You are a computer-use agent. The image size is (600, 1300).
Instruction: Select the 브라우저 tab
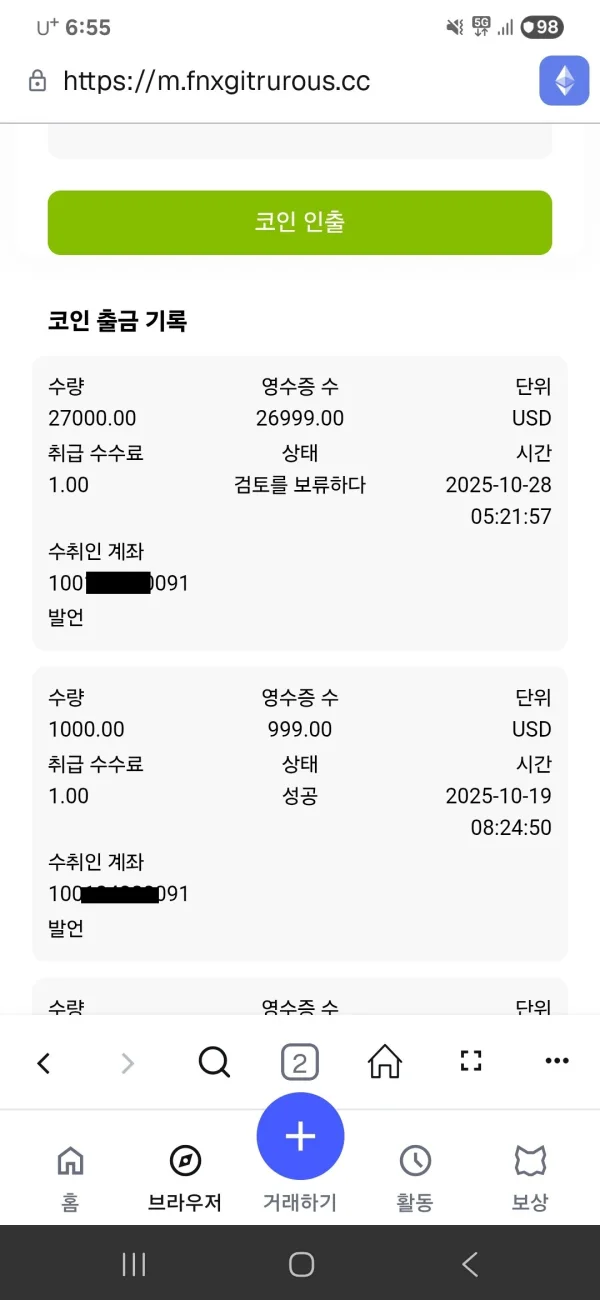click(x=185, y=1176)
